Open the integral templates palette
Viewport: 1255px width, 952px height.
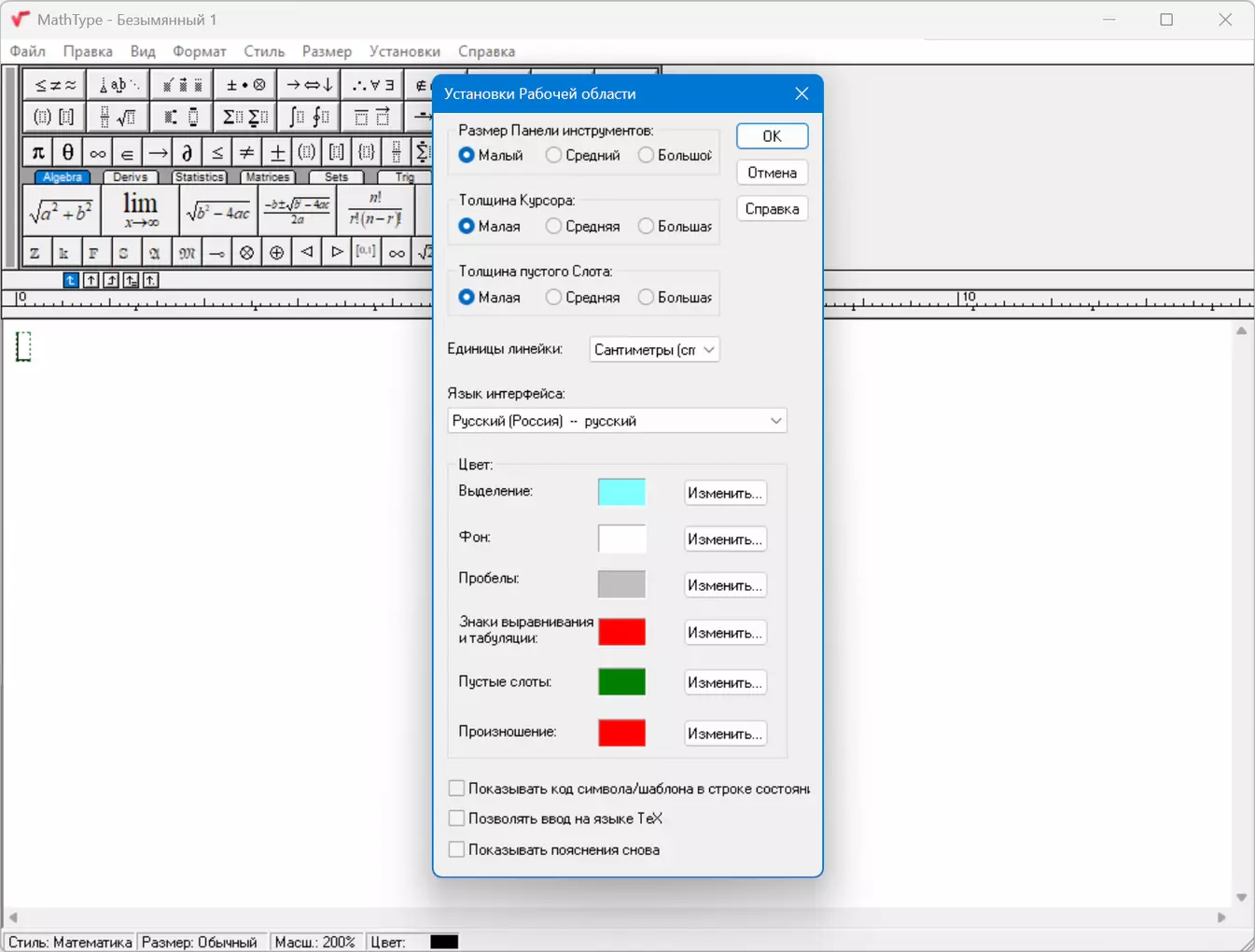coord(309,118)
